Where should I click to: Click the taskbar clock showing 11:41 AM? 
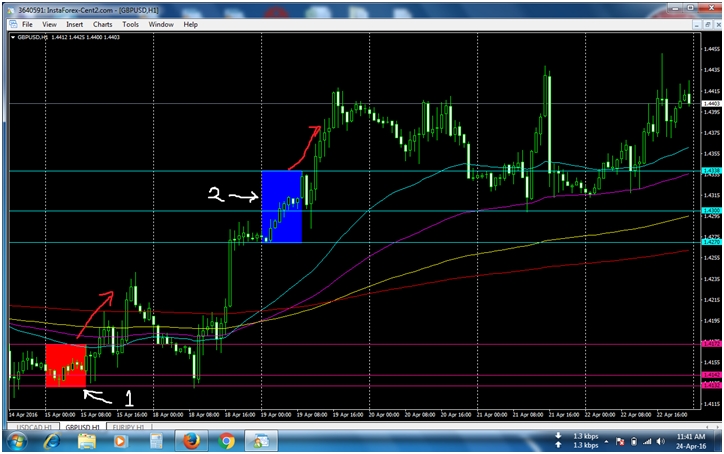pos(691,441)
